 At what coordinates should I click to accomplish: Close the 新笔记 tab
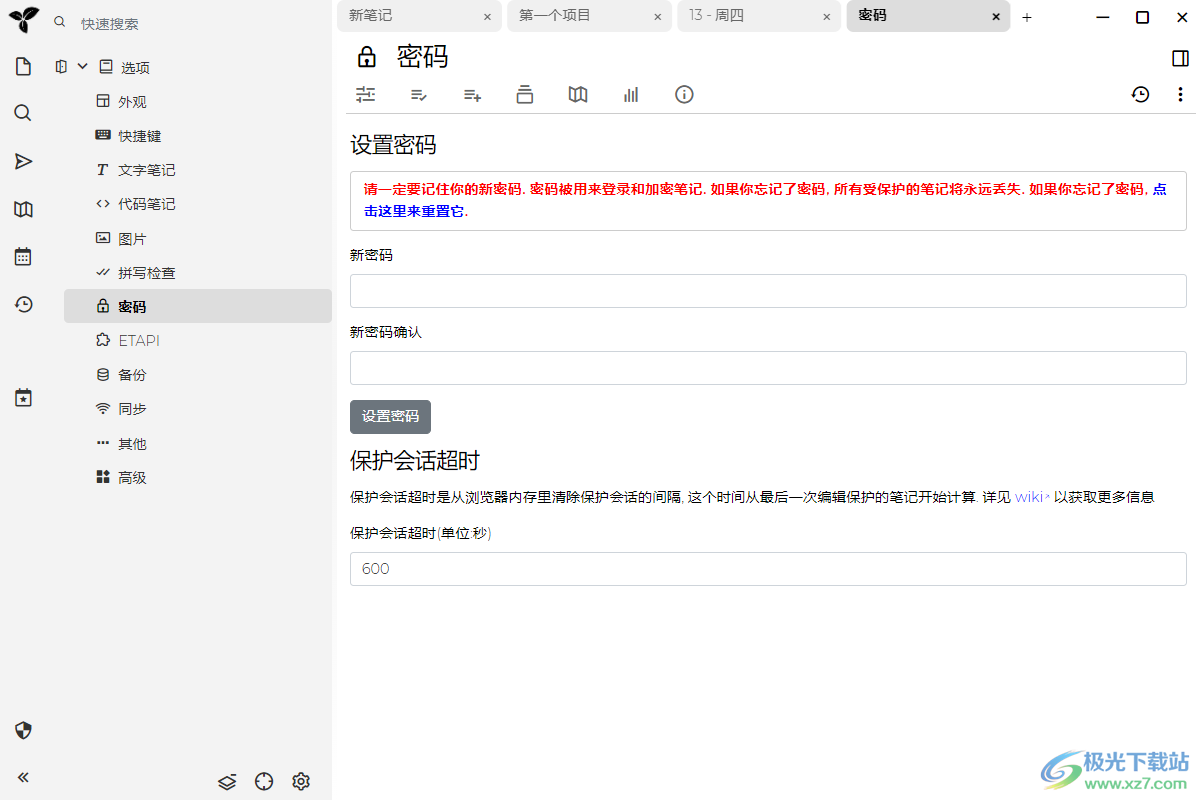(x=487, y=17)
